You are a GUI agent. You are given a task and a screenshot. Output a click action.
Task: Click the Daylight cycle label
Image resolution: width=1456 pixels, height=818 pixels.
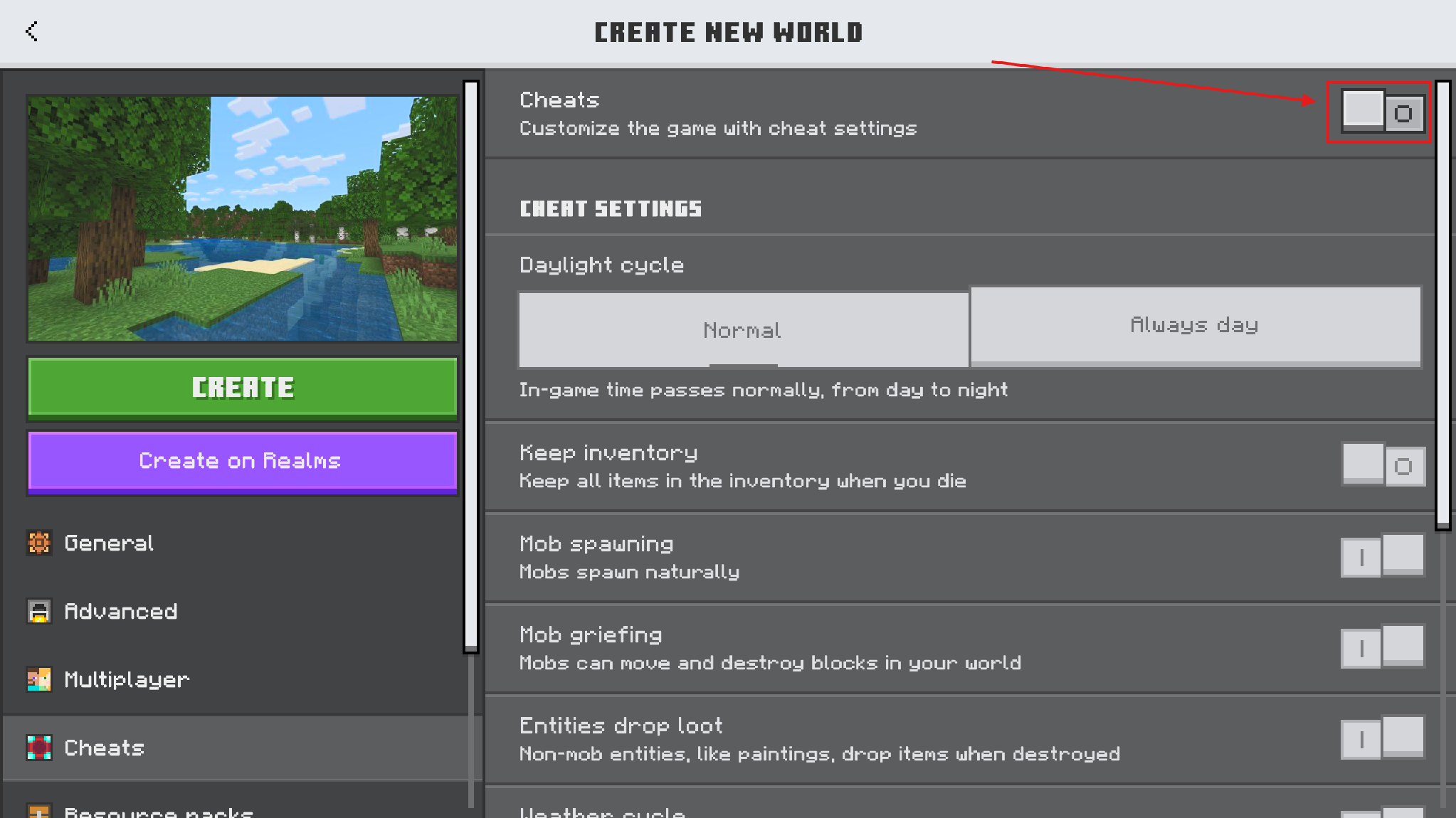click(601, 265)
